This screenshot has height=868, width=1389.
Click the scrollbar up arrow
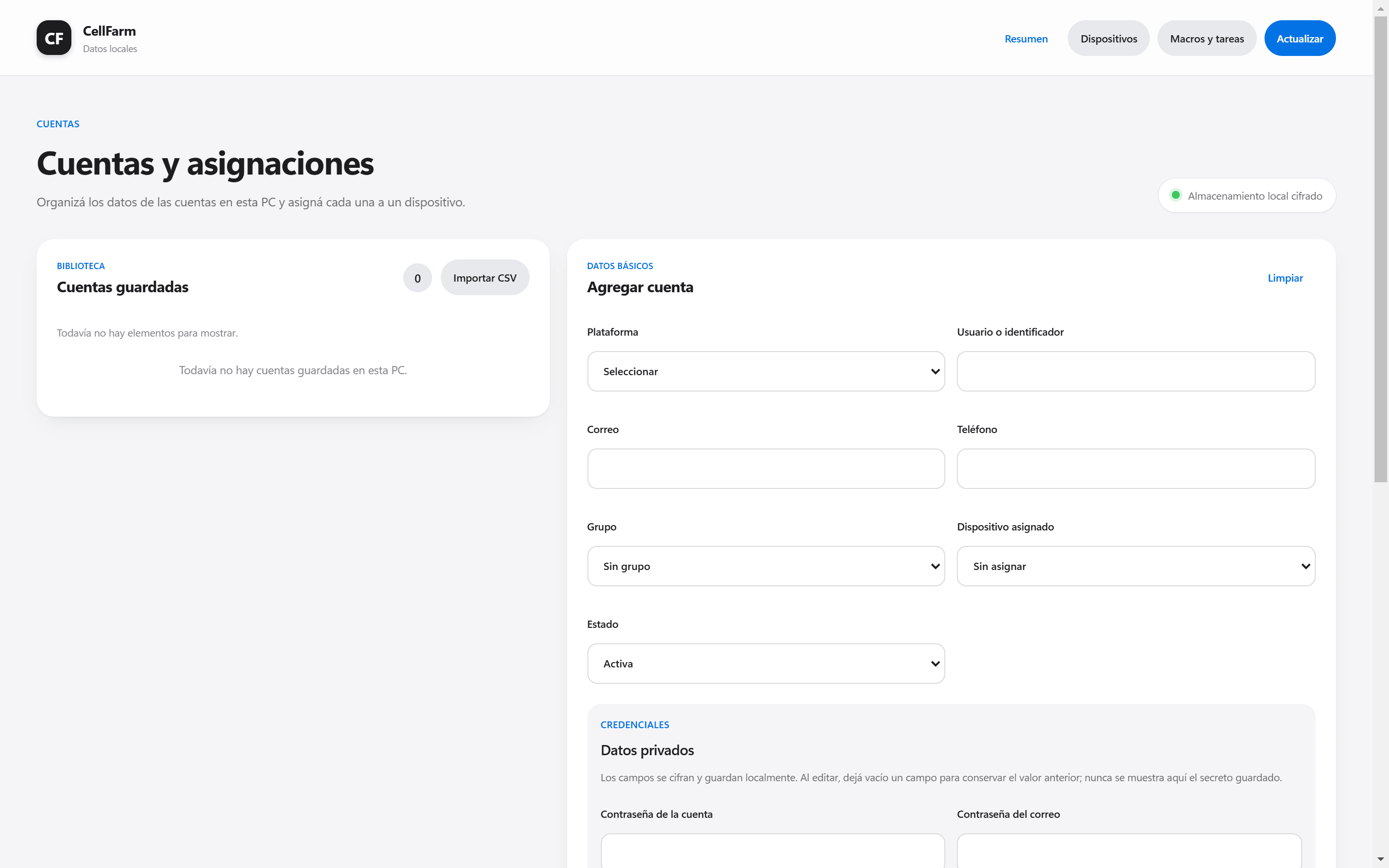point(1380,8)
